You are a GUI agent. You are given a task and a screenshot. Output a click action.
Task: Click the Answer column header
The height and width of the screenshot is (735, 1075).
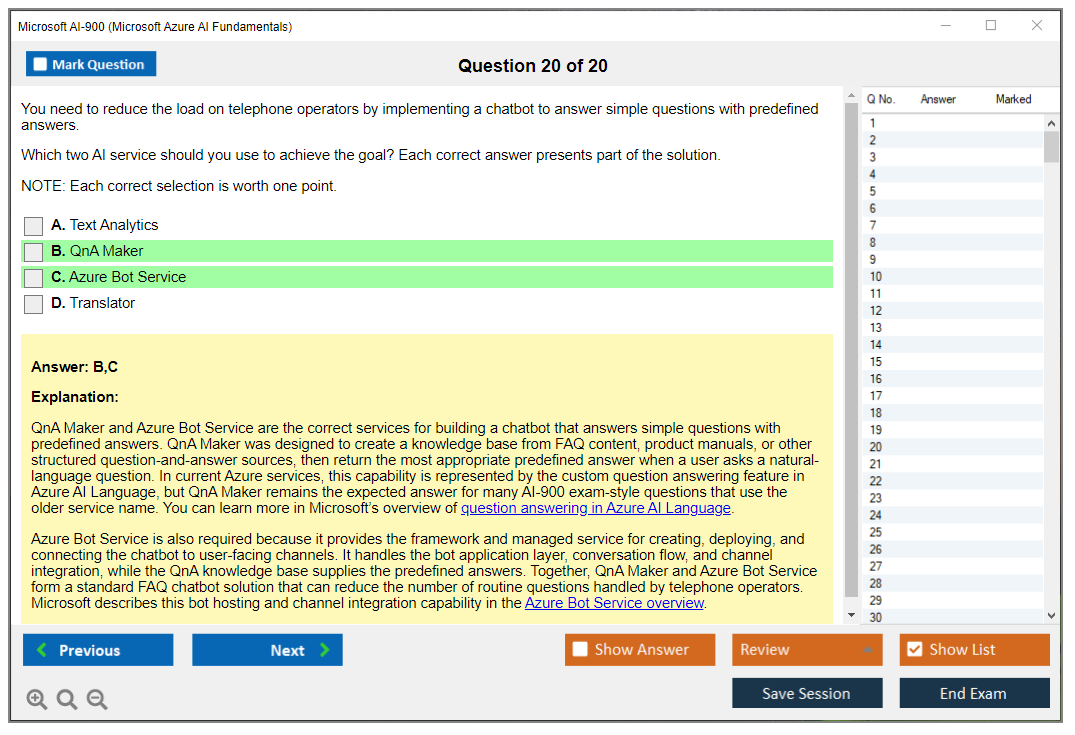coord(938,99)
